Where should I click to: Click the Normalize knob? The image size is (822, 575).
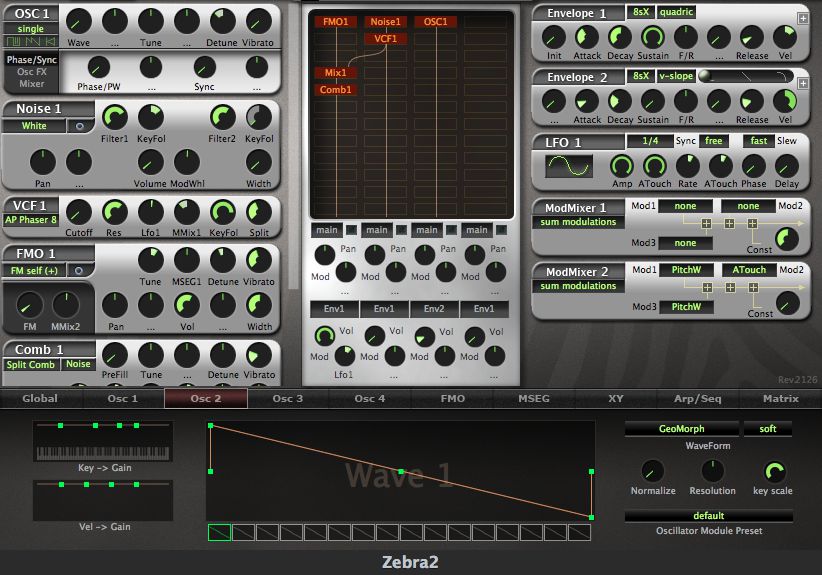click(653, 472)
